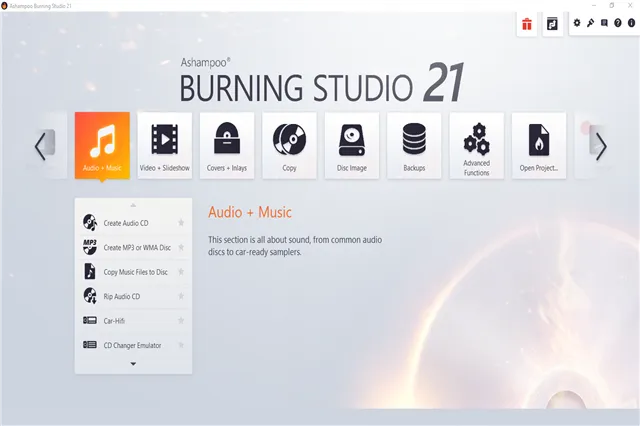Toggle favorite star for Create MP3 or WMA Disc
The width and height of the screenshot is (640, 426).
(x=181, y=247)
